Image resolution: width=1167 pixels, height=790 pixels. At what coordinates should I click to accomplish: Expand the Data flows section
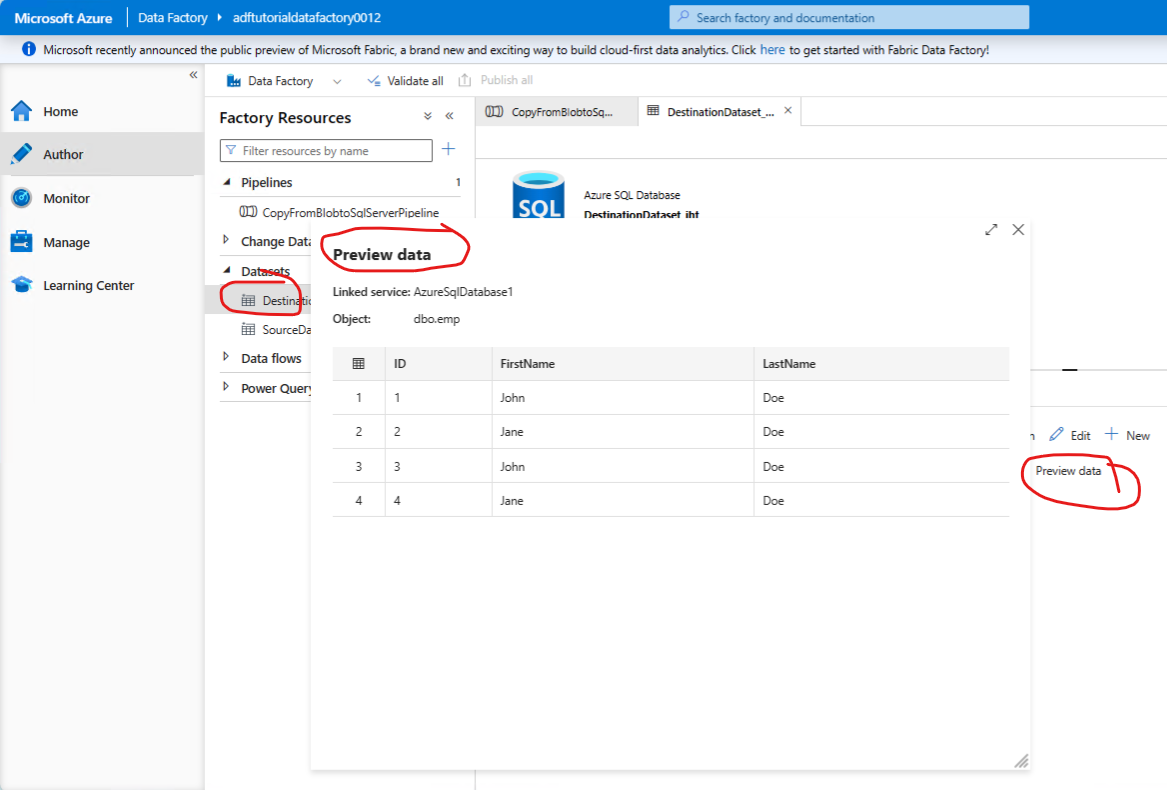point(226,357)
